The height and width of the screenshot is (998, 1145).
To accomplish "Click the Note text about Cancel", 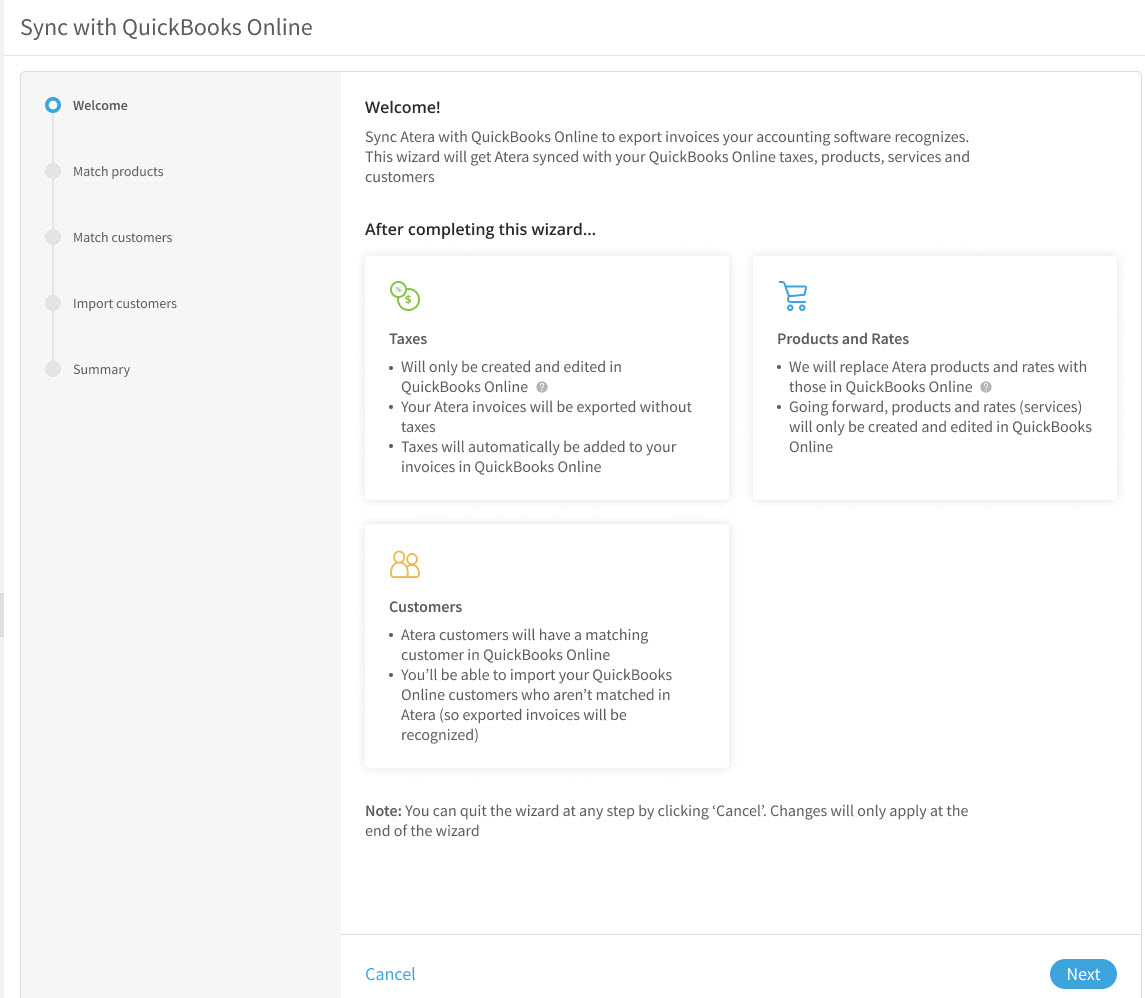I will point(667,821).
